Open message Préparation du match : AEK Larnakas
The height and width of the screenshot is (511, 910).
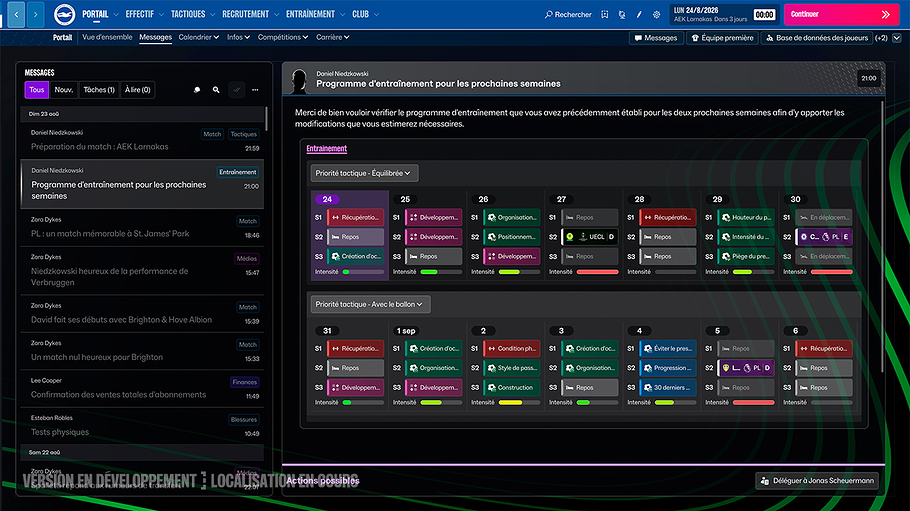click(x=142, y=140)
